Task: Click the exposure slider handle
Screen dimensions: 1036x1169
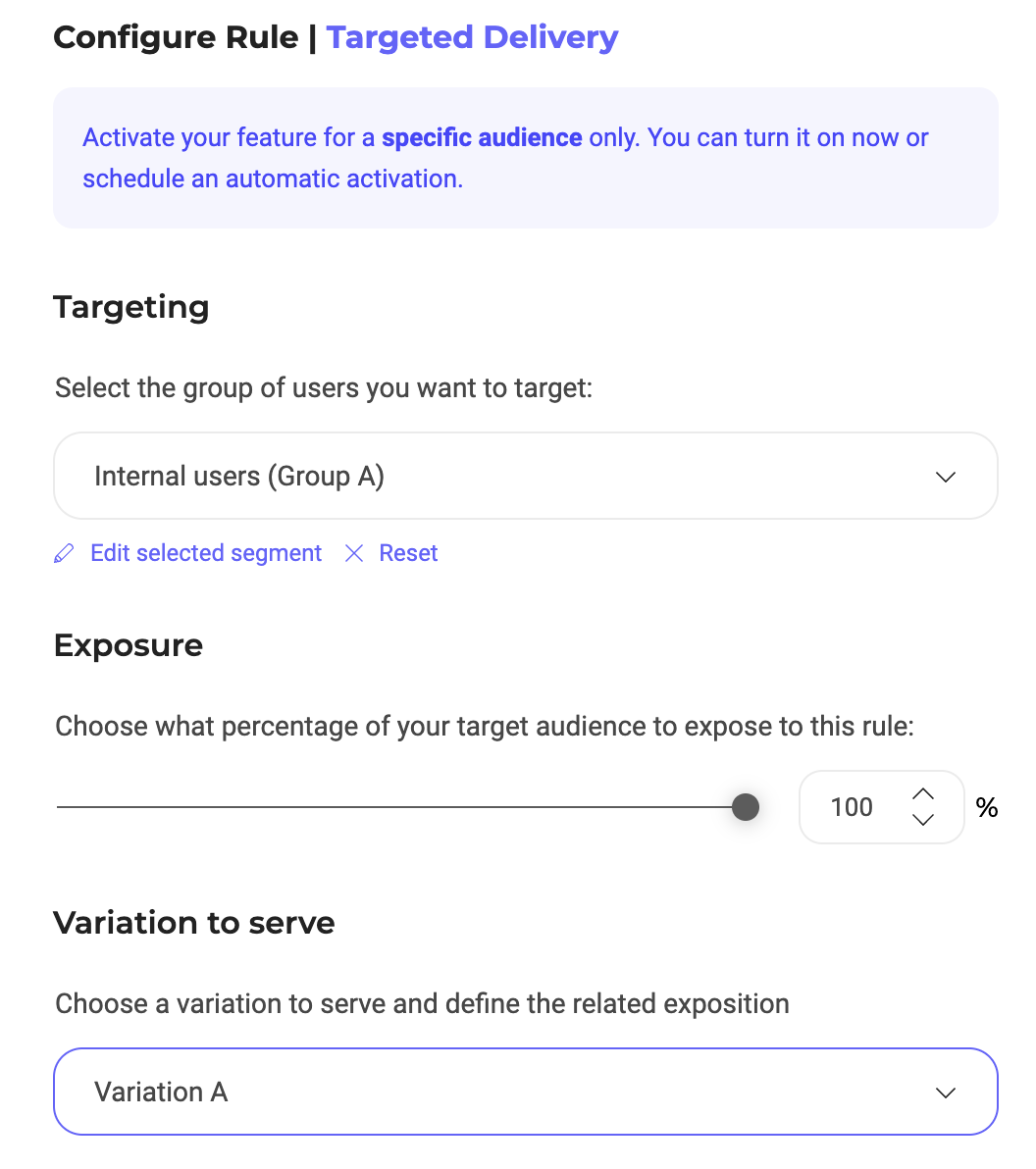Action: coord(746,807)
